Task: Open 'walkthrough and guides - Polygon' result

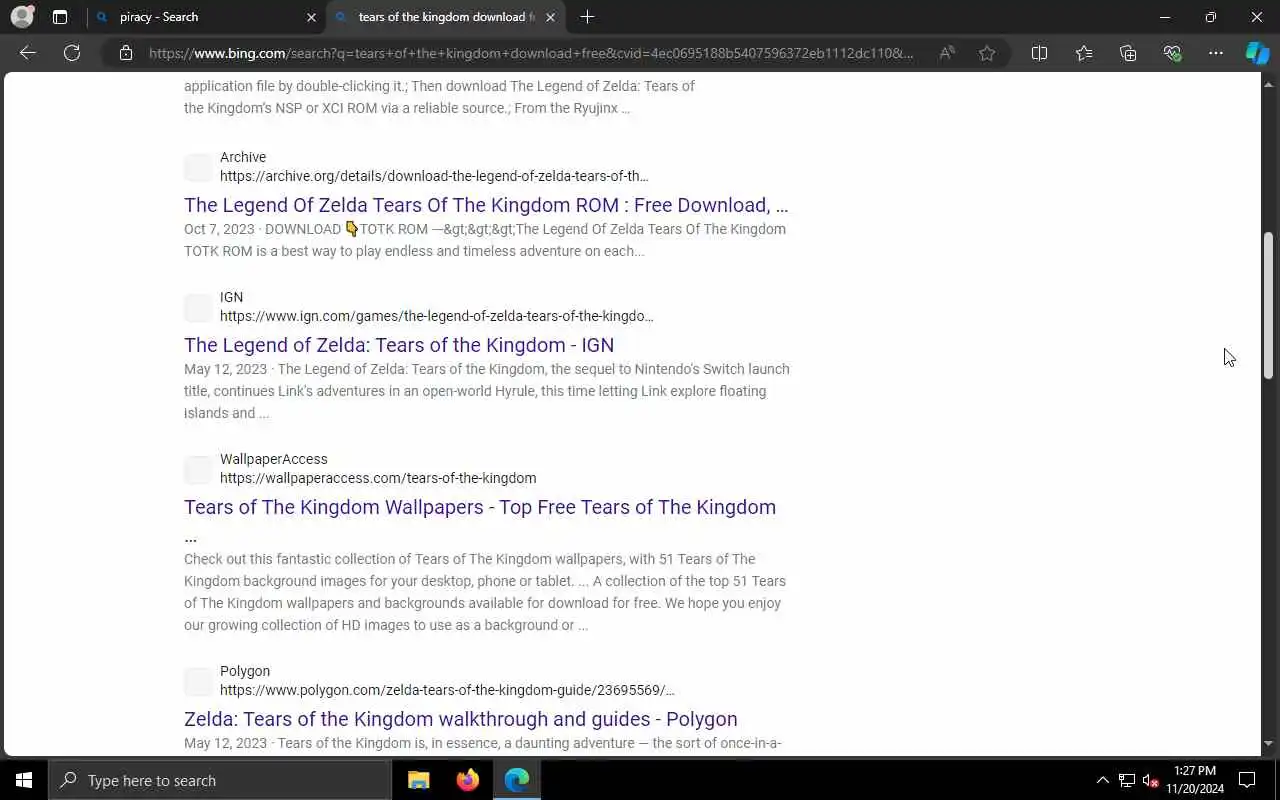Action: [461, 719]
